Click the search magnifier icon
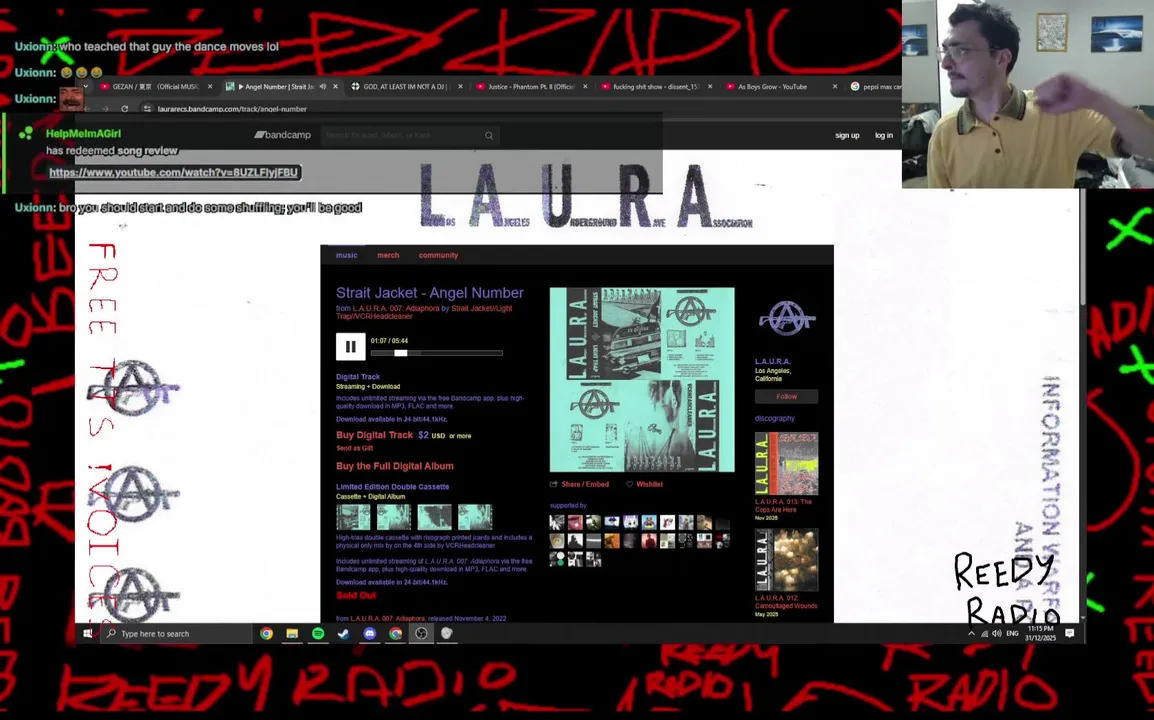This screenshot has width=1154, height=720. tap(489, 135)
